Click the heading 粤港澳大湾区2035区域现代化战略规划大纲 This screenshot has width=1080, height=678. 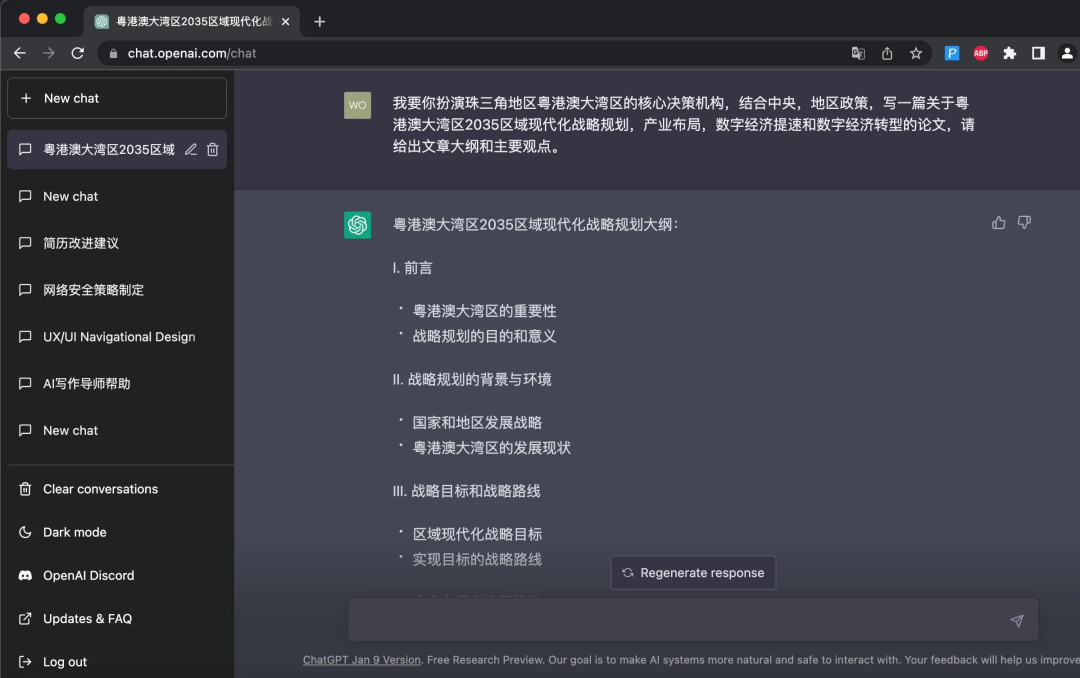click(535, 225)
